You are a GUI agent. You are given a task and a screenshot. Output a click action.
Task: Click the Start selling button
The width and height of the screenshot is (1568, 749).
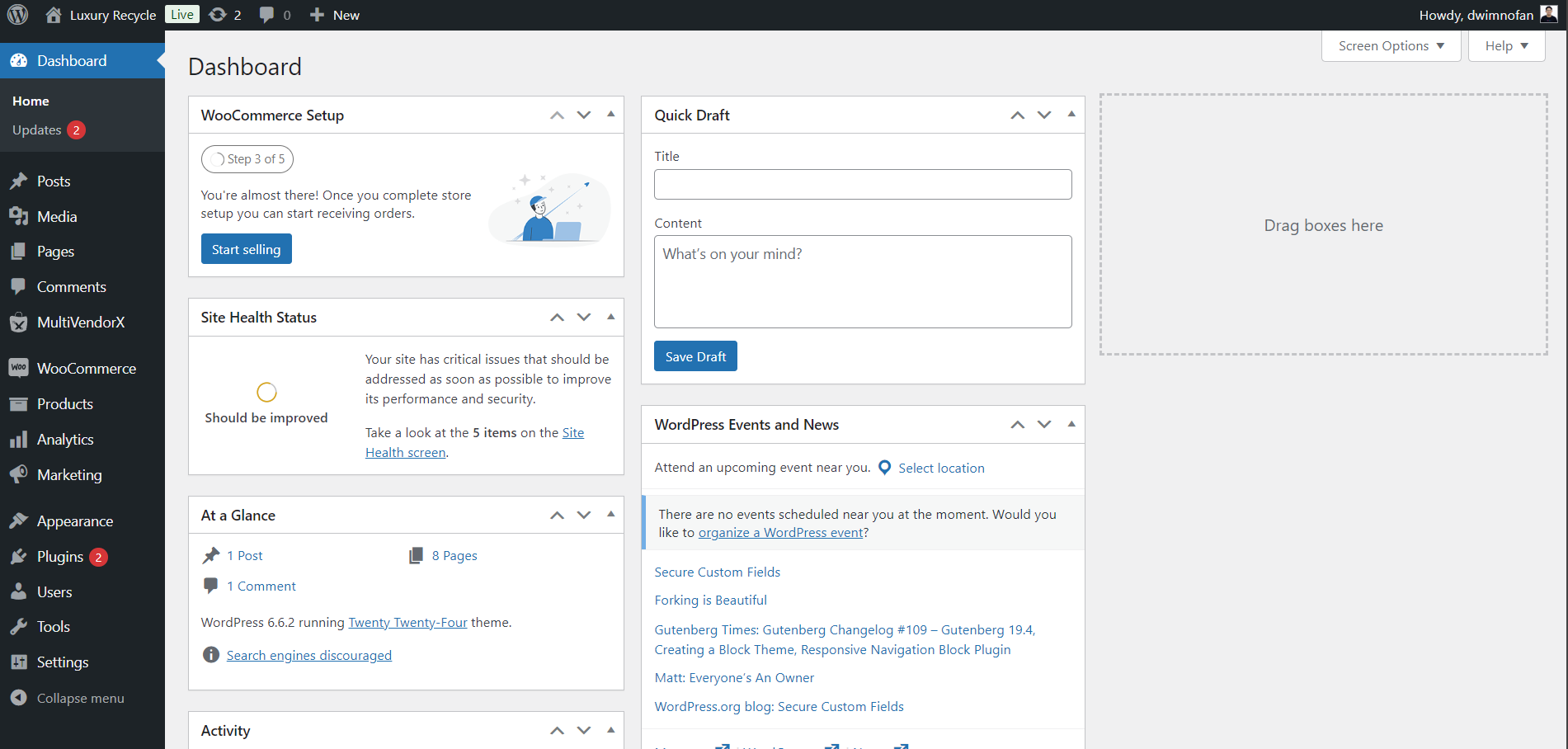coord(247,249)
